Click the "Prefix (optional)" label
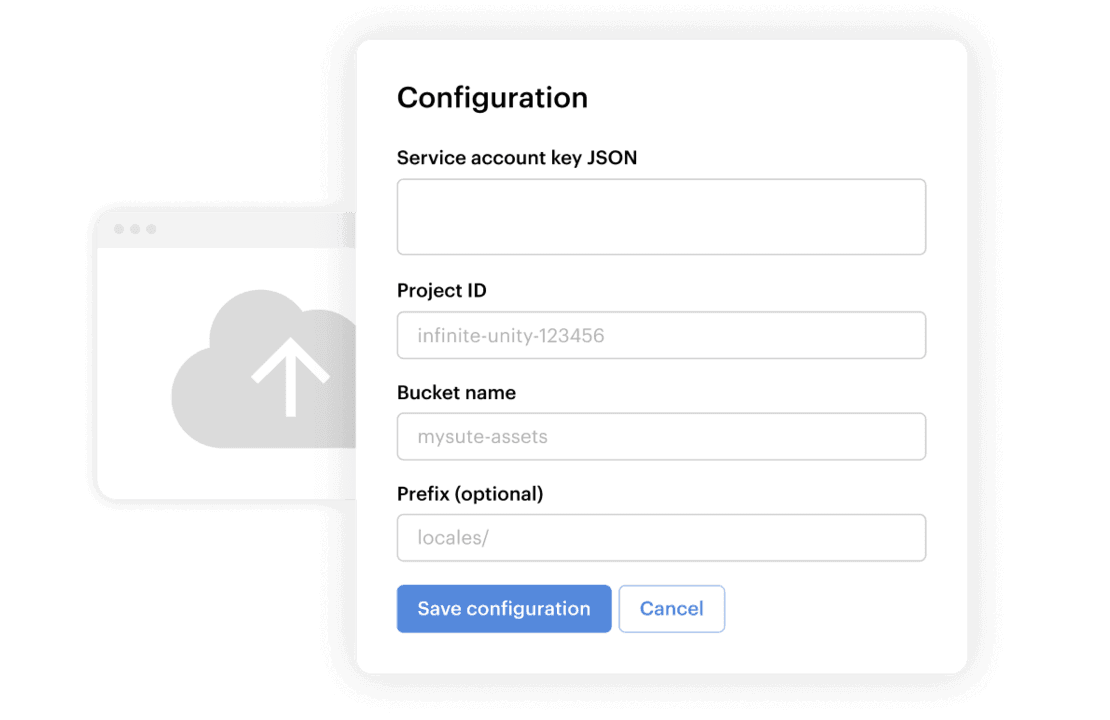This screenshot has width=1110, height=720. click(469, 494)
